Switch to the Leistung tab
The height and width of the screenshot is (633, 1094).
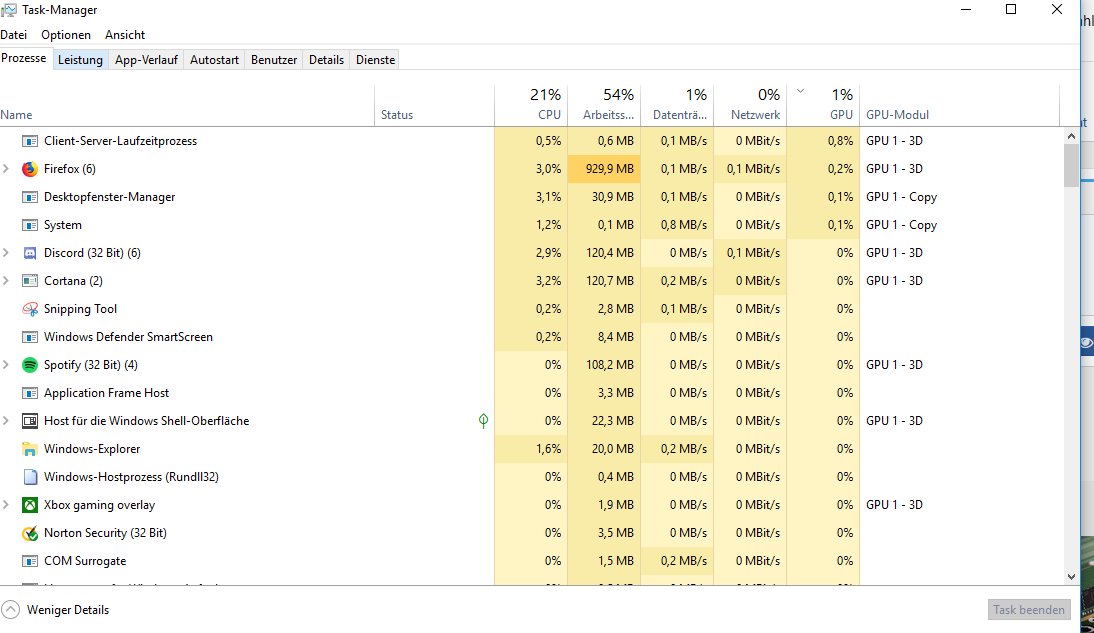click(x=80, y=60)
